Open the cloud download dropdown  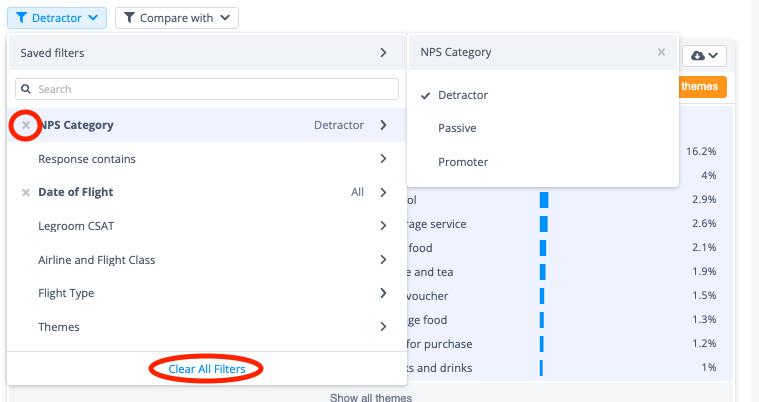704,56
